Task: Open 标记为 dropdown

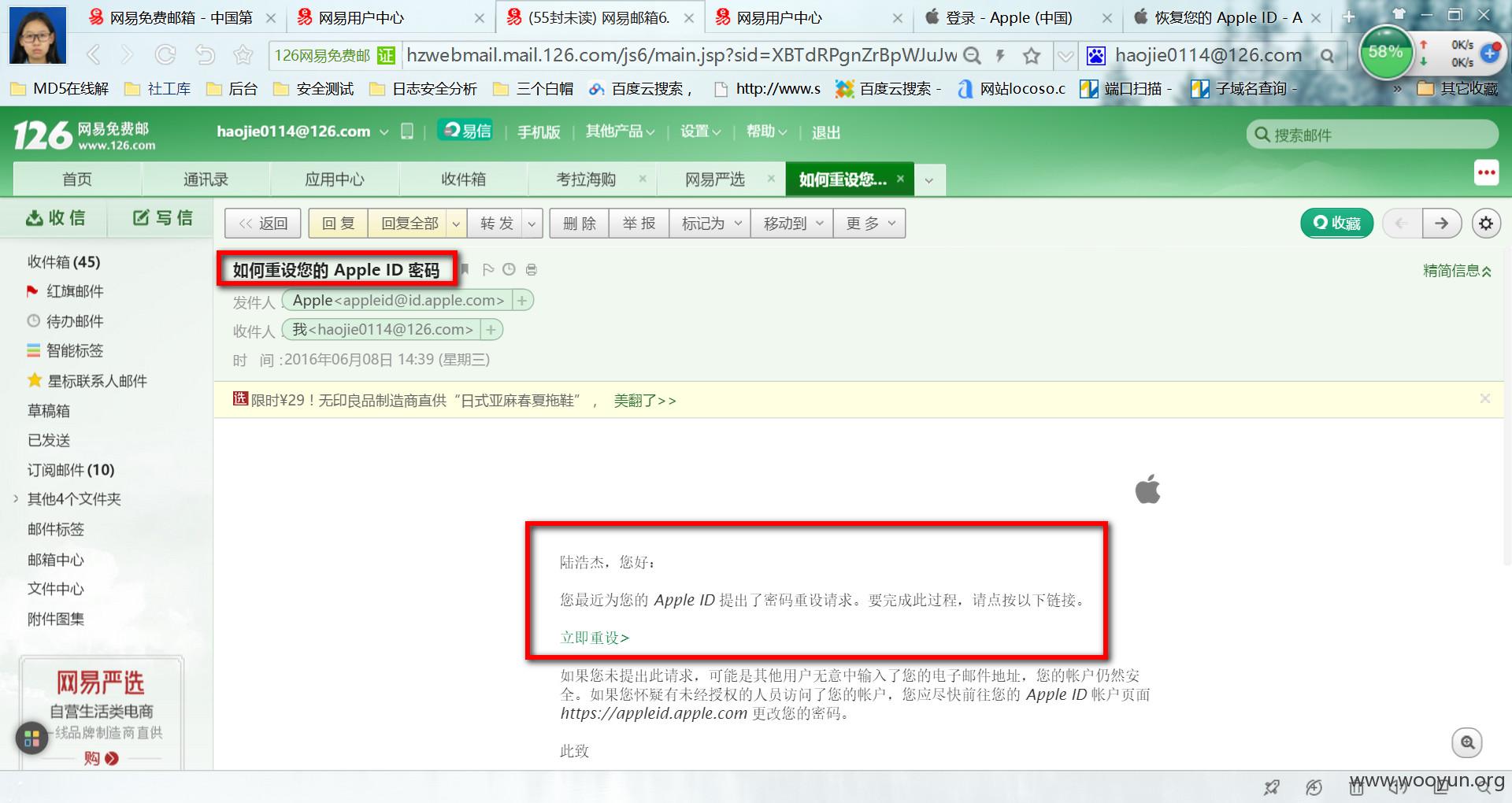Action: click(x=710, y=224)
